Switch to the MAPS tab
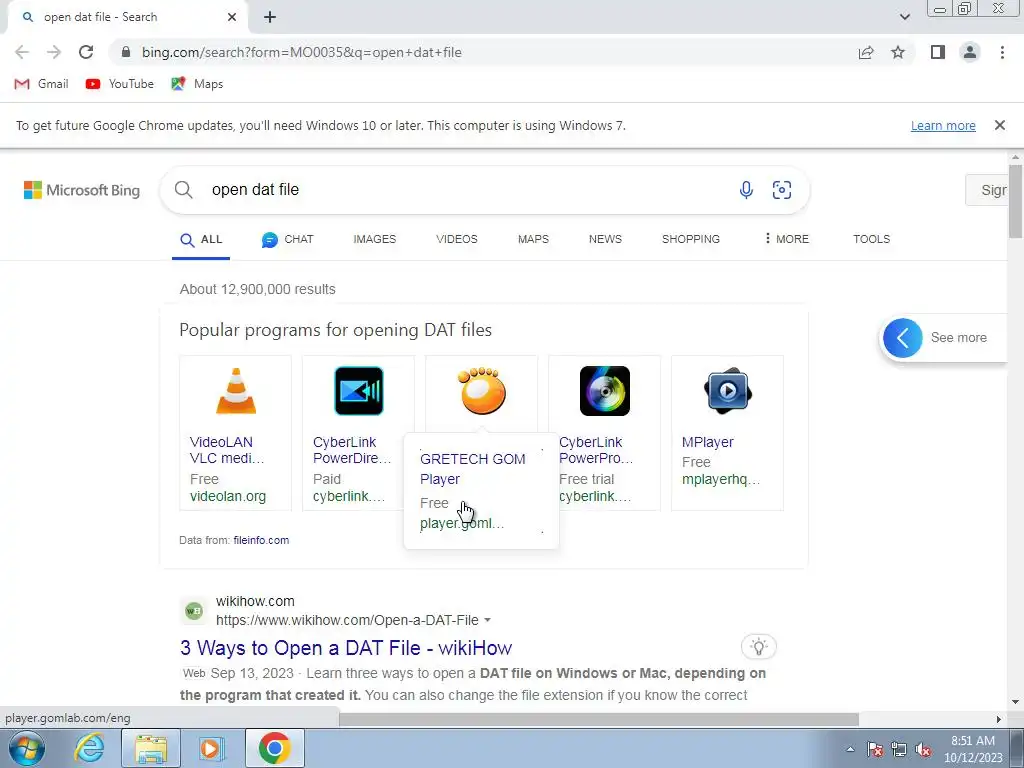The height and width of the screenshot is (768, 1024). coord(534,240)
